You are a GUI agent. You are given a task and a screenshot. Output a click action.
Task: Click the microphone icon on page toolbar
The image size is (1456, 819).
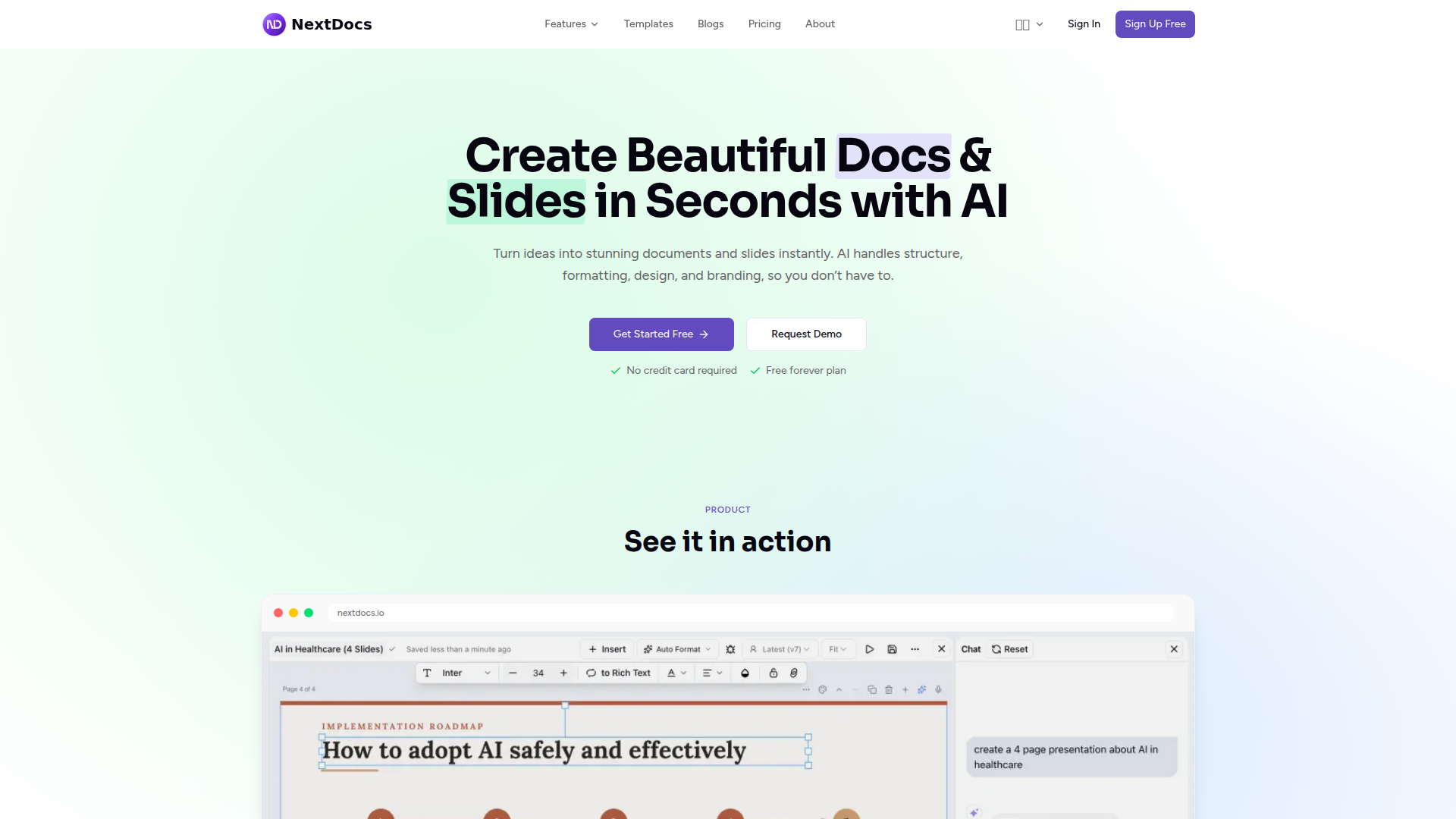[x=938, y=689]
